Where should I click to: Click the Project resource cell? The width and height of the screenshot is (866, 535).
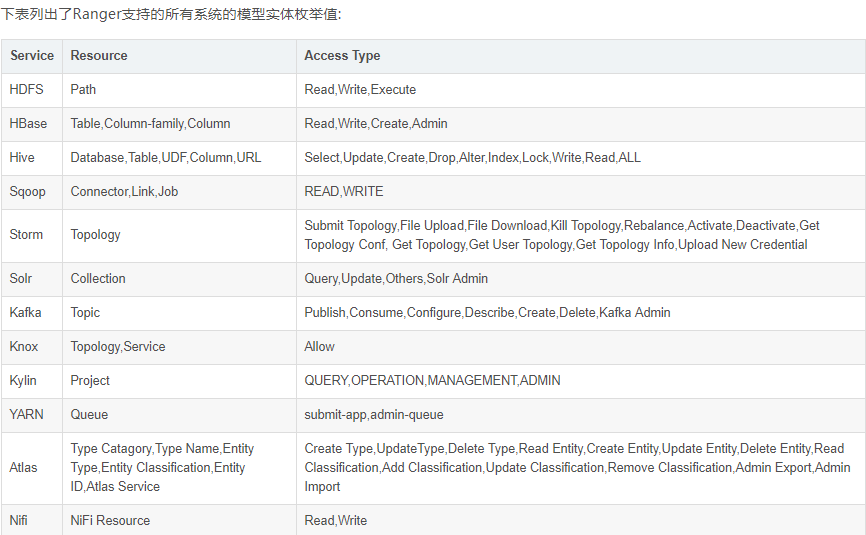point(179,381)
